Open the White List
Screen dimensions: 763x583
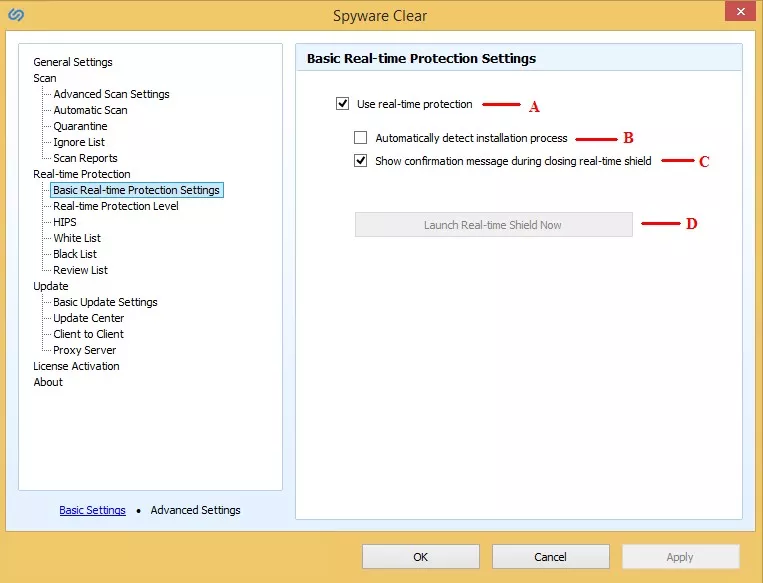[x=77, y=238]
